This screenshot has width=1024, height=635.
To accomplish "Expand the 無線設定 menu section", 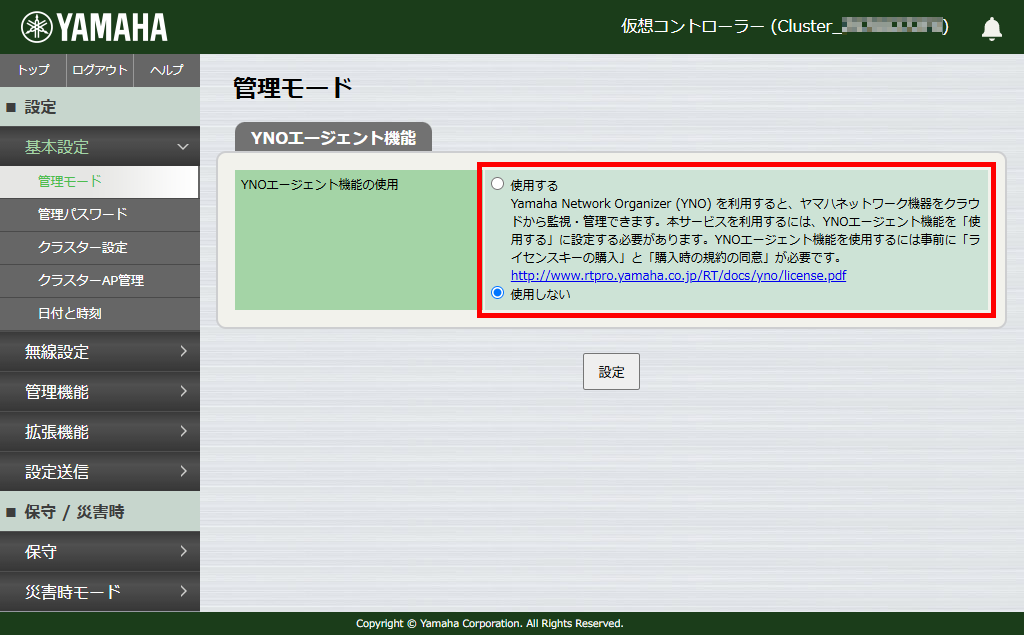I will pyautogui.click(x=100, y=351).
